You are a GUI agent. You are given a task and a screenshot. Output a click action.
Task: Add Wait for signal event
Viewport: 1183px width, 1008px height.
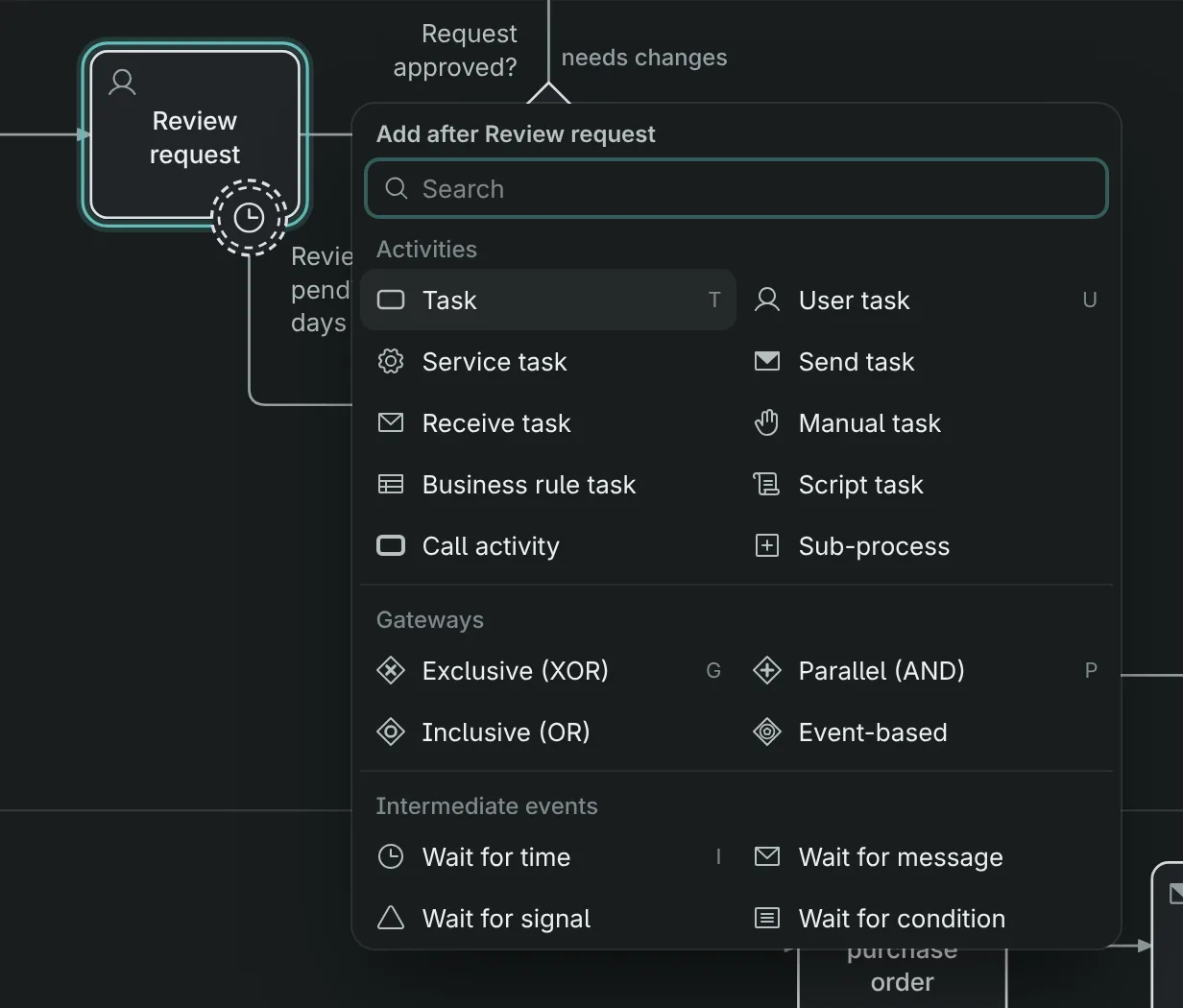click(x=548, y=918)
